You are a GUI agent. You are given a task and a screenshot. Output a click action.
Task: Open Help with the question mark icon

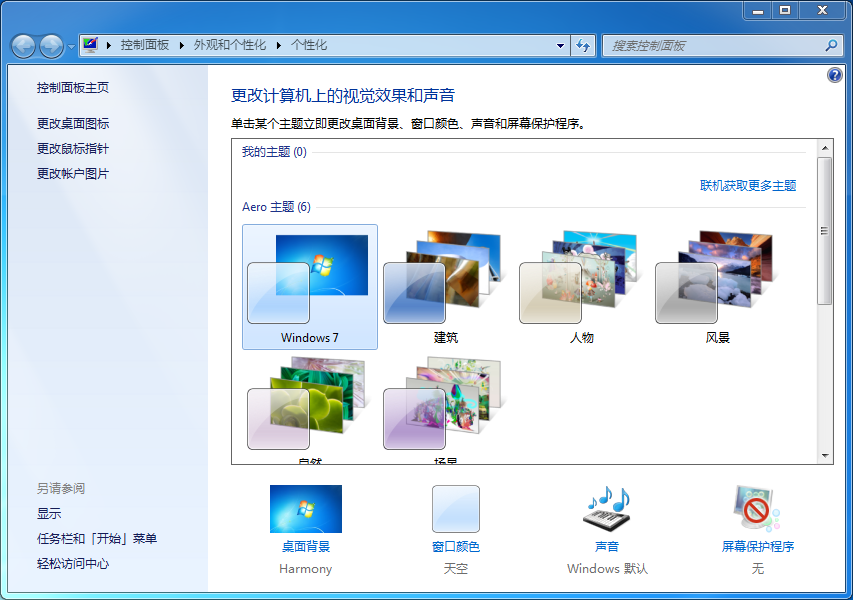pyautogui.click(x=835, y=75)
